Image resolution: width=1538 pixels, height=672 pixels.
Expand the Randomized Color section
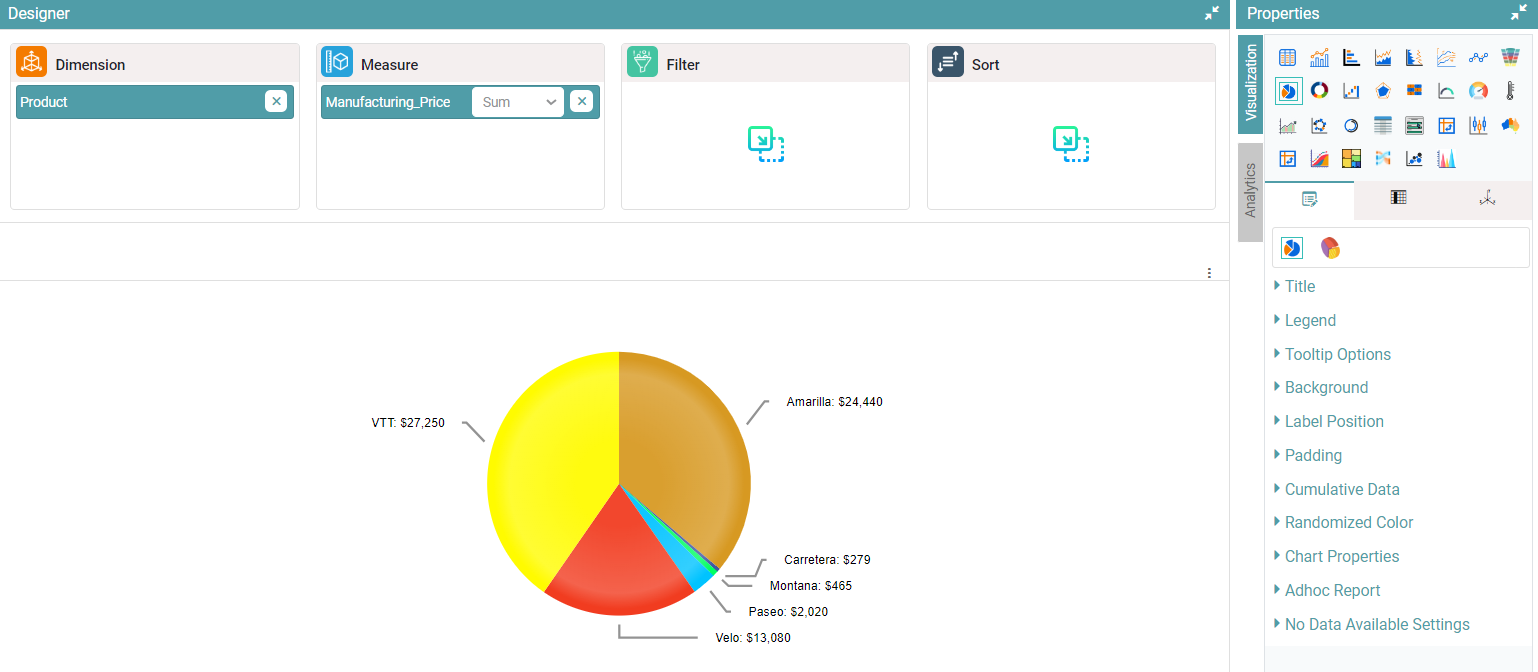point(1348,522)
